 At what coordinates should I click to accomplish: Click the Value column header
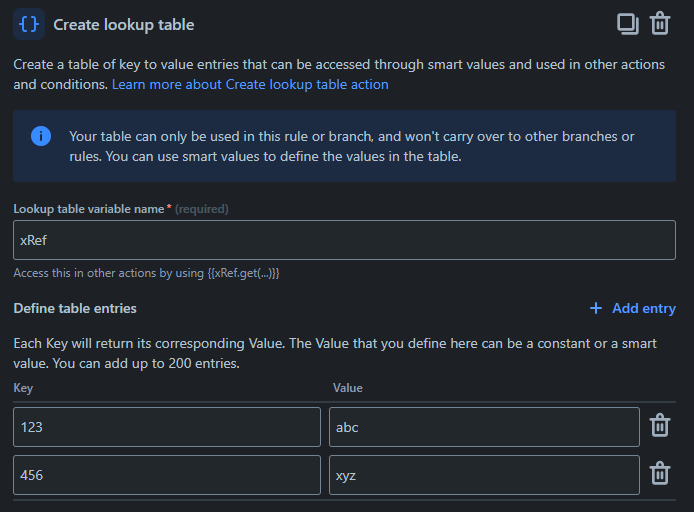click(x=347, y=387)
